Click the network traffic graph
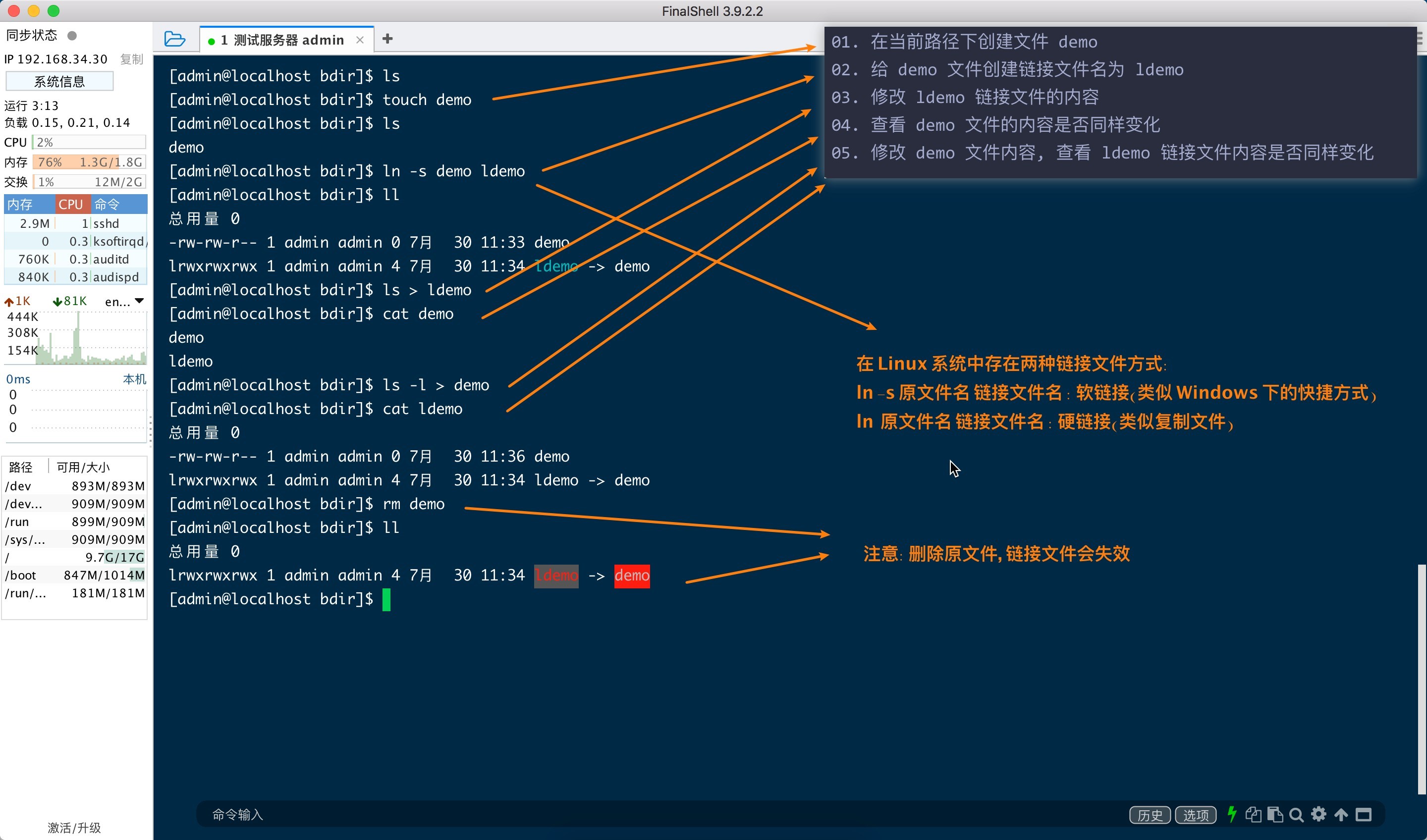This screenshot has width=1427, height=840. tap(75, 338)
